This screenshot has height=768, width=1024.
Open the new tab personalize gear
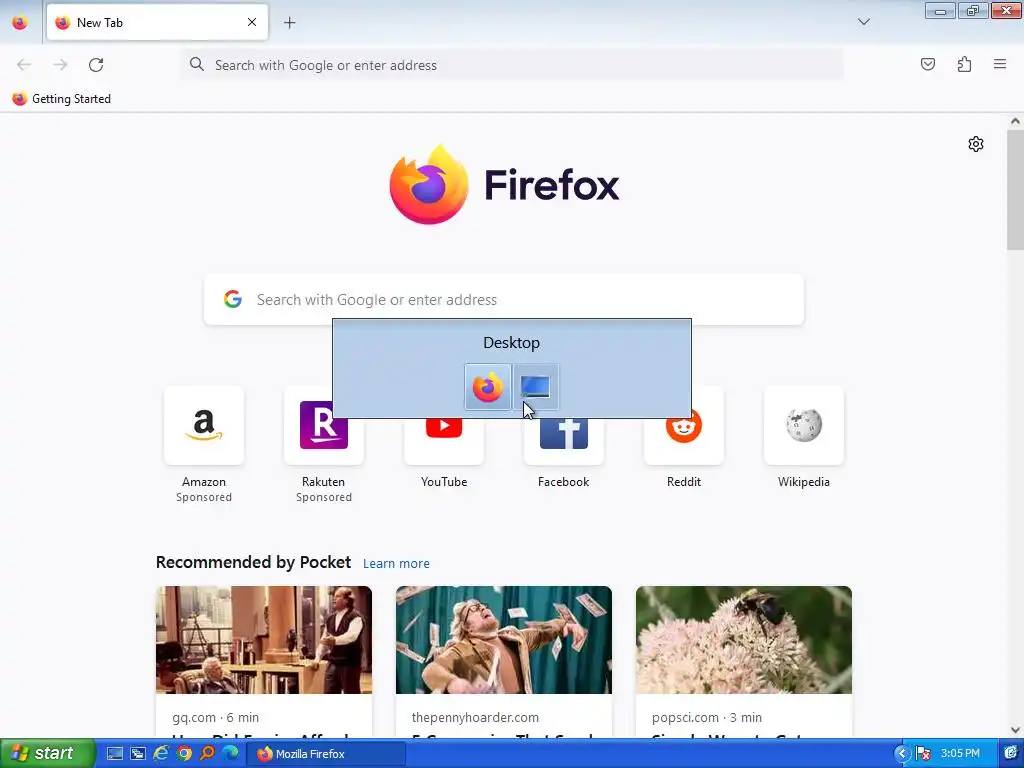click(976, 144)
